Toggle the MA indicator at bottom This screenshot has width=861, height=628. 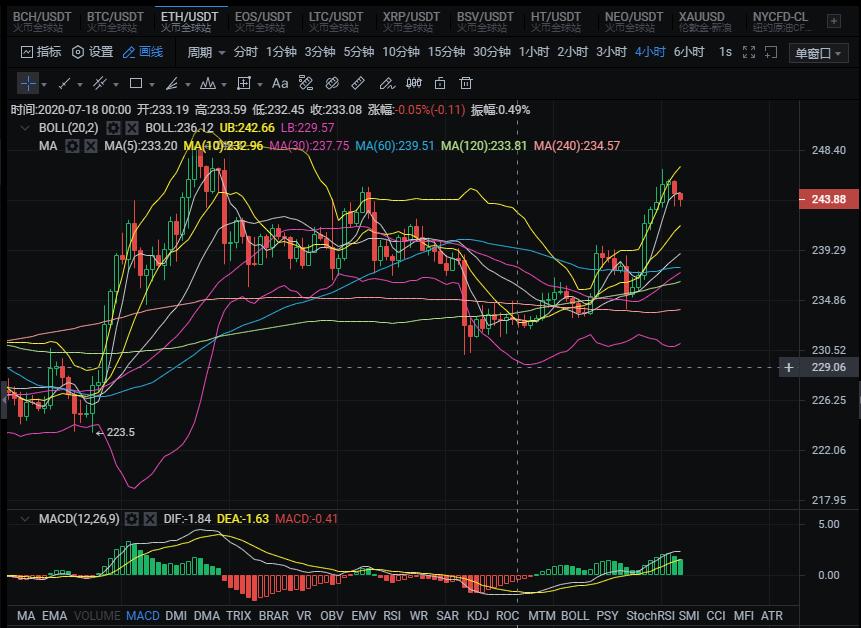26,615
